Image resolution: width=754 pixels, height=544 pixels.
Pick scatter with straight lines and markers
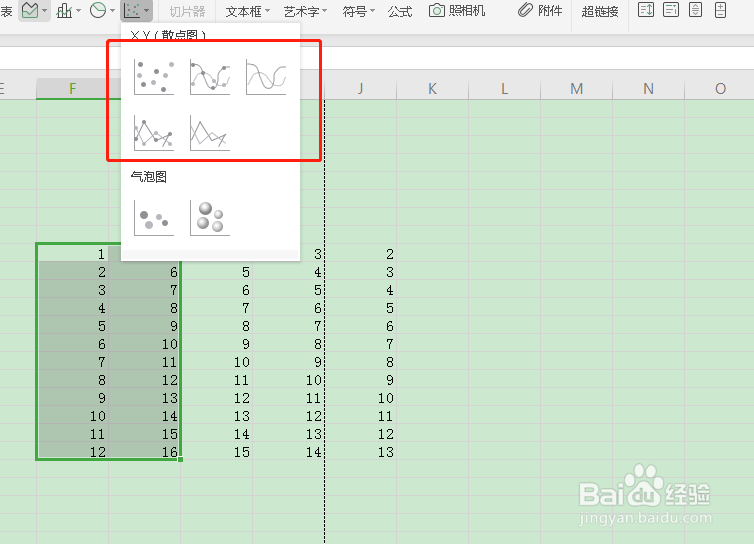point(154,133)
